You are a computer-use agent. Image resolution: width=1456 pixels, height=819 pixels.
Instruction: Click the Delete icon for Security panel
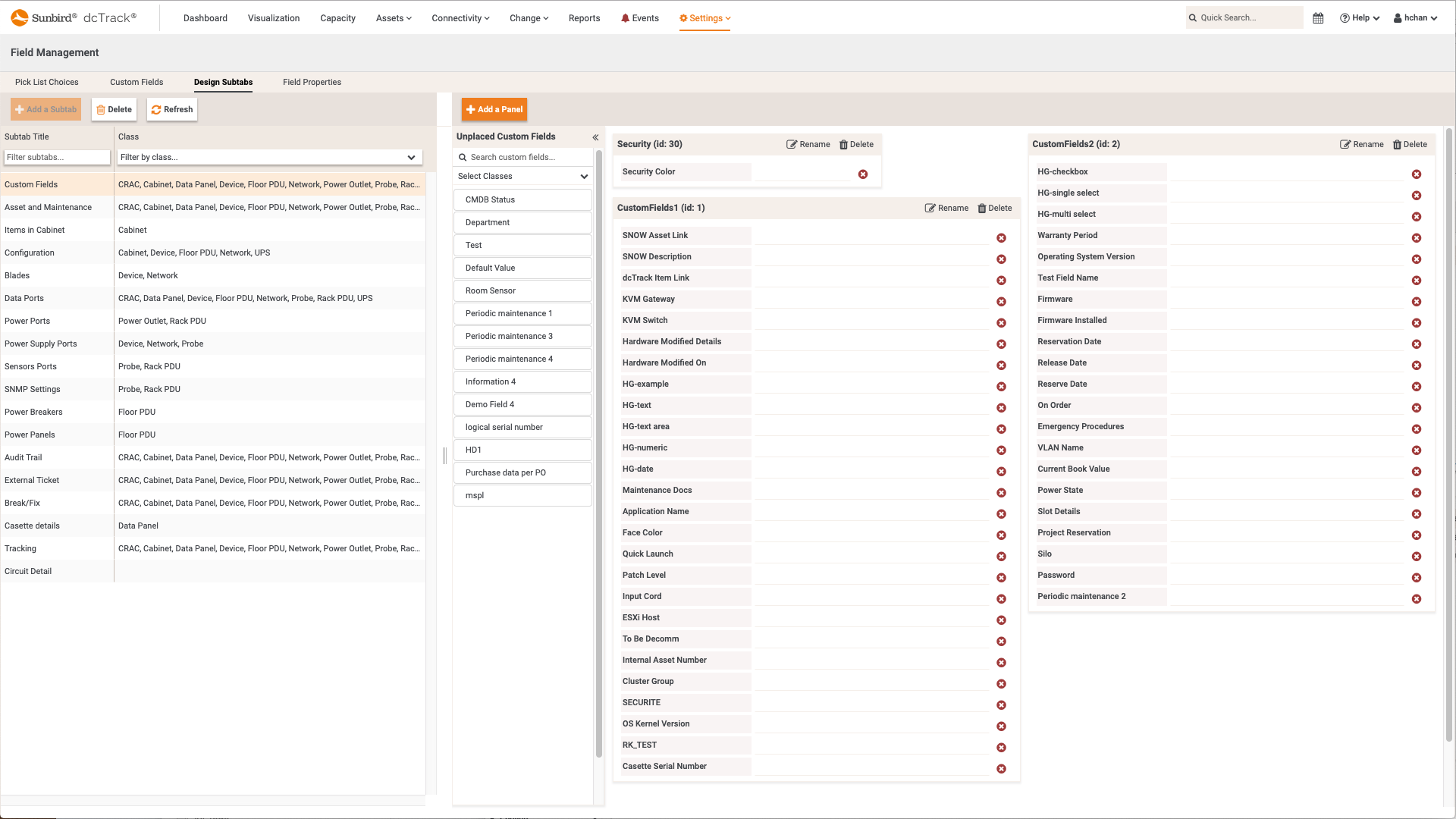tap(856, 144)
